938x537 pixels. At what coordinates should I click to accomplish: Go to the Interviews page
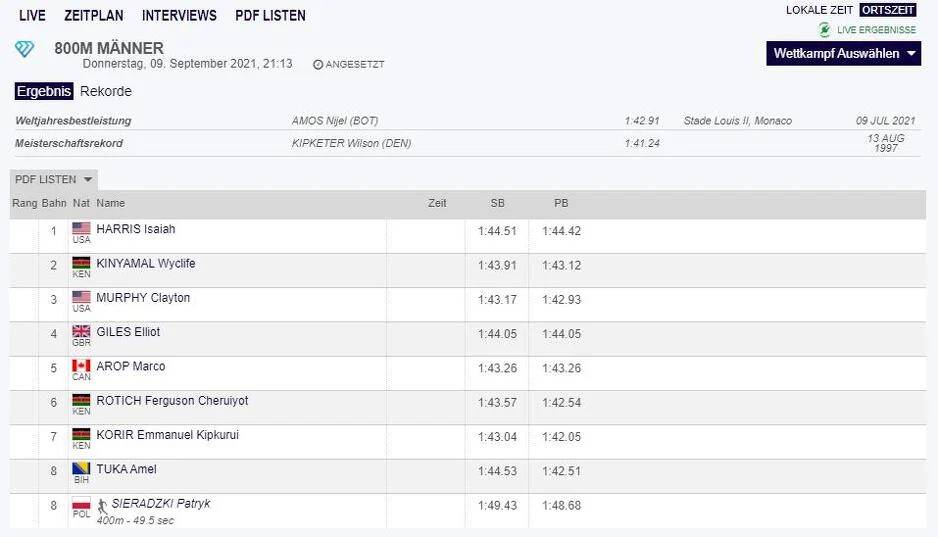[x=179, y=15]
